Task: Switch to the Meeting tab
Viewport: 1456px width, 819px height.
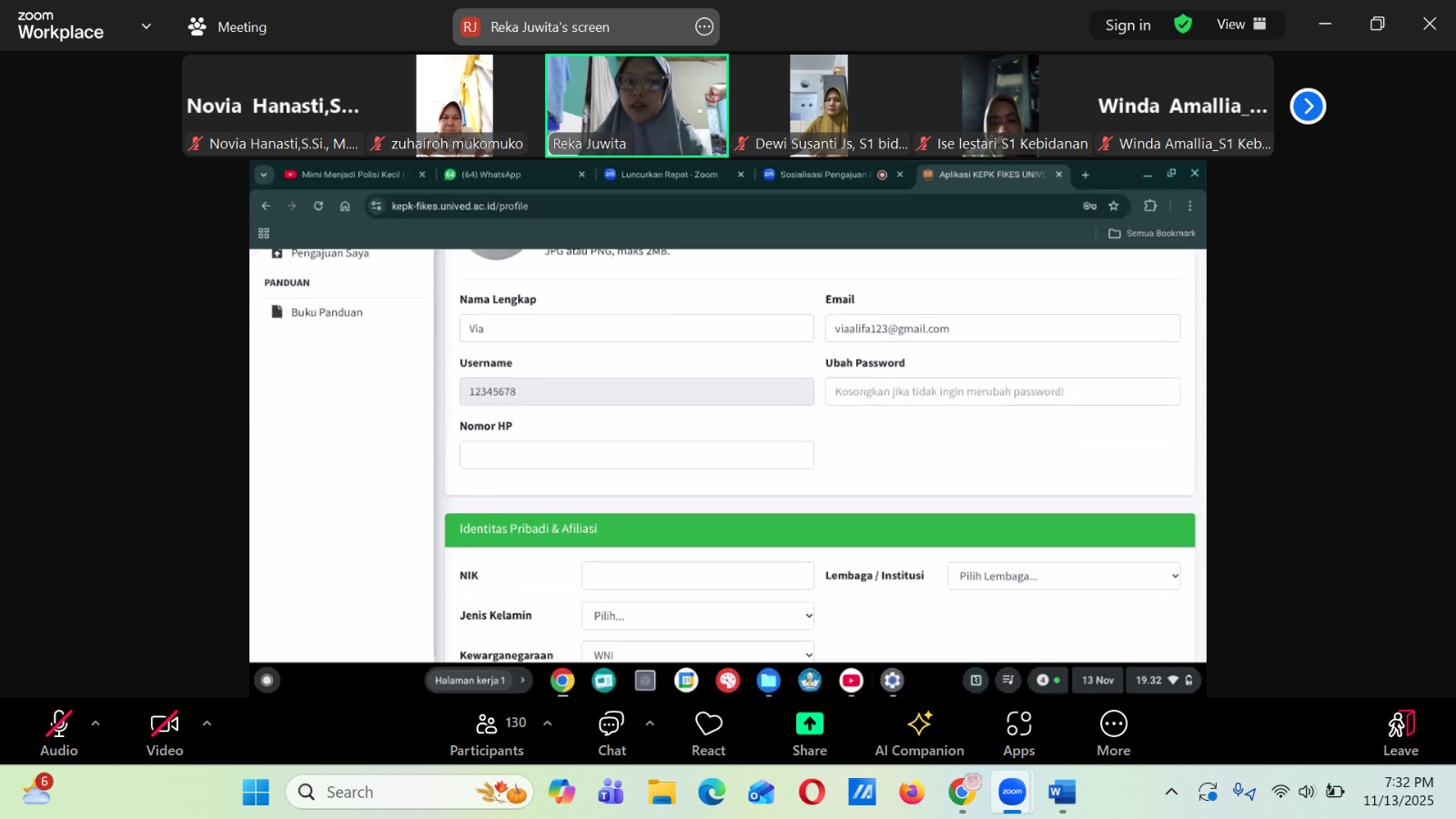Action: coord(227,26)
